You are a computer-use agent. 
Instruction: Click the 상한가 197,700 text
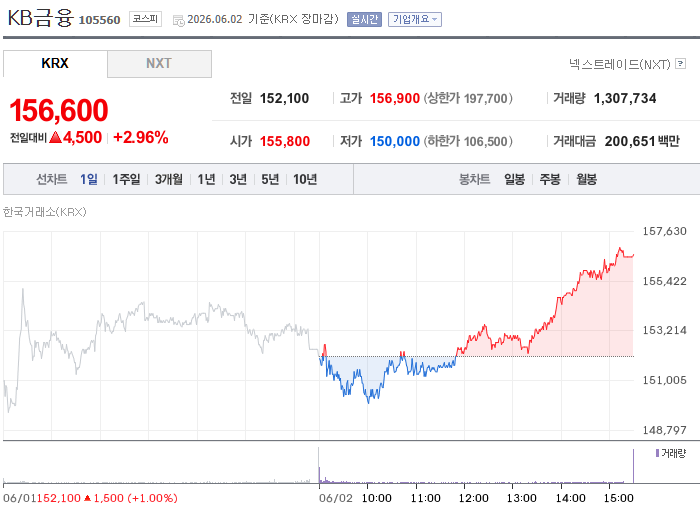(468, 98)
